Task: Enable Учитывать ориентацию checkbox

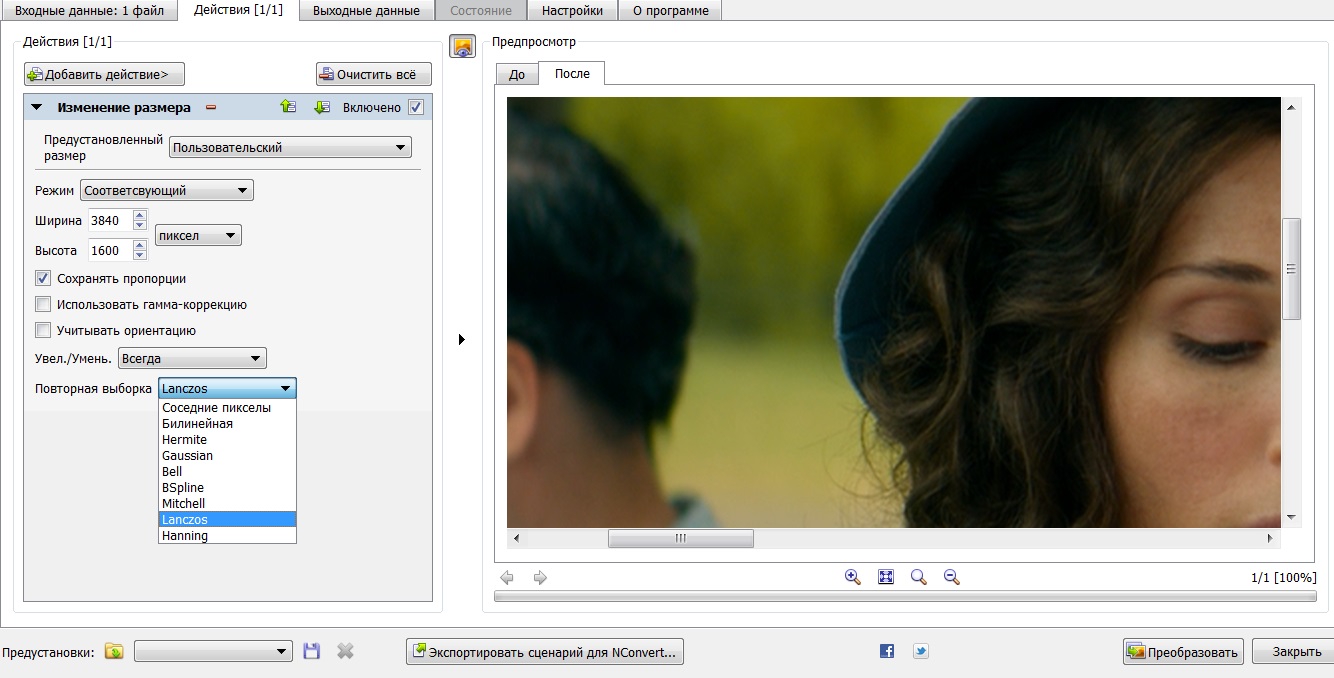Action: (x=43, y=330)
